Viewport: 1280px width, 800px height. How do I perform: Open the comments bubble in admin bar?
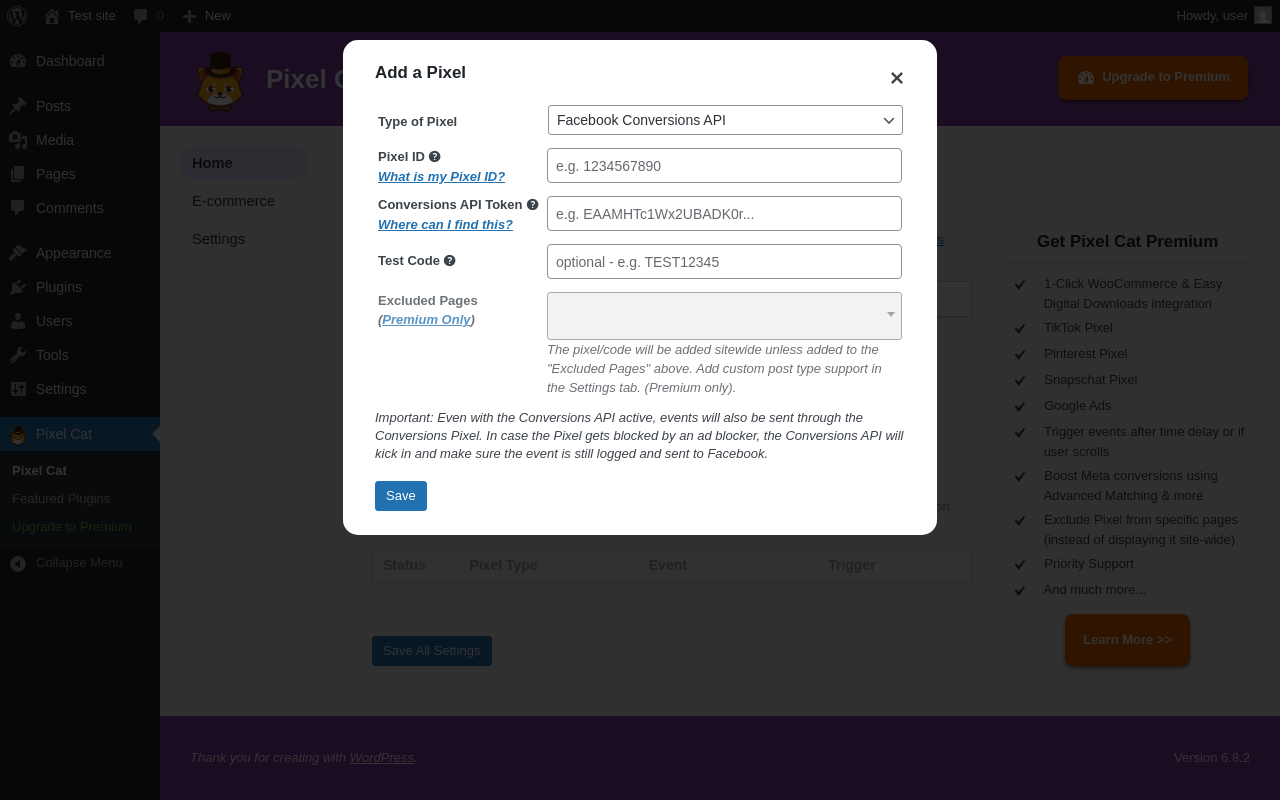(x=148, y=16)
